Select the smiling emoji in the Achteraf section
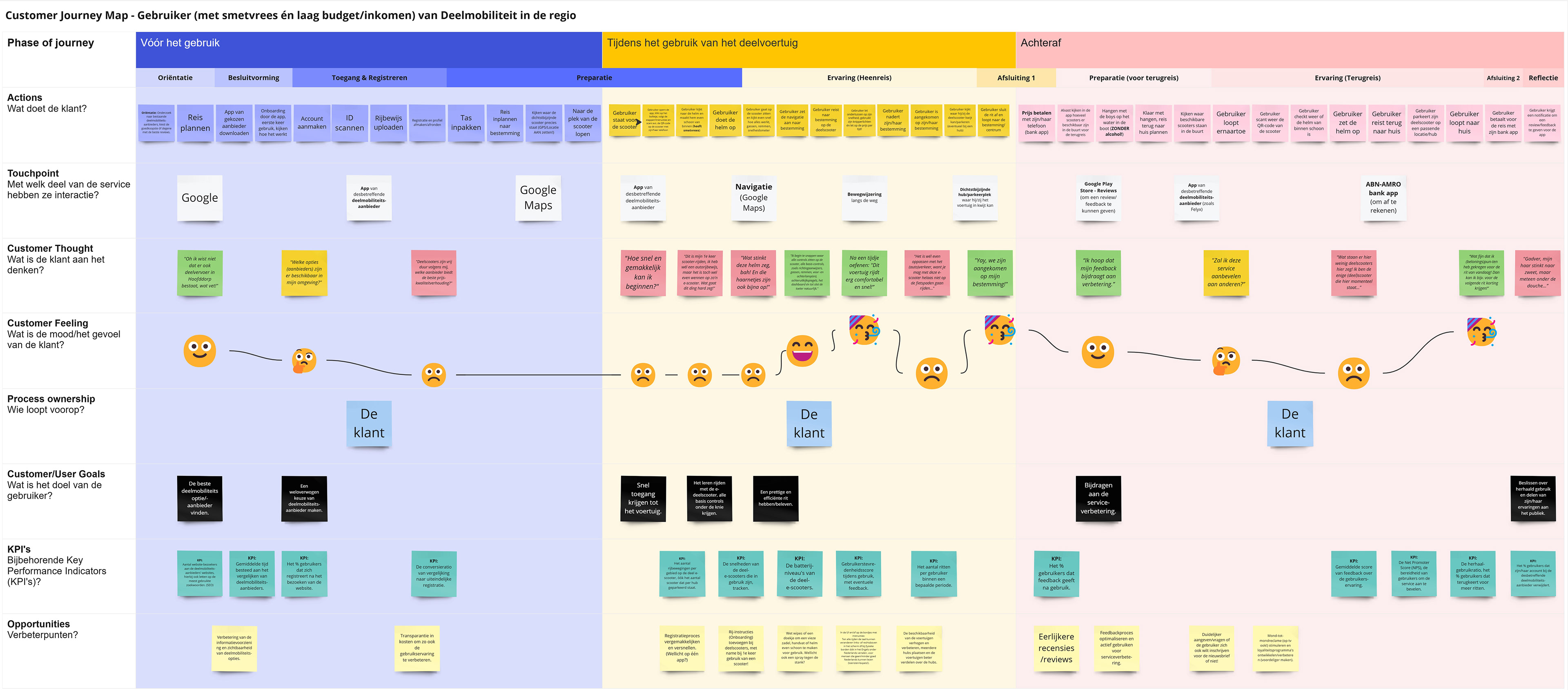This screenshot has height=690, width=1568. 1098,352
